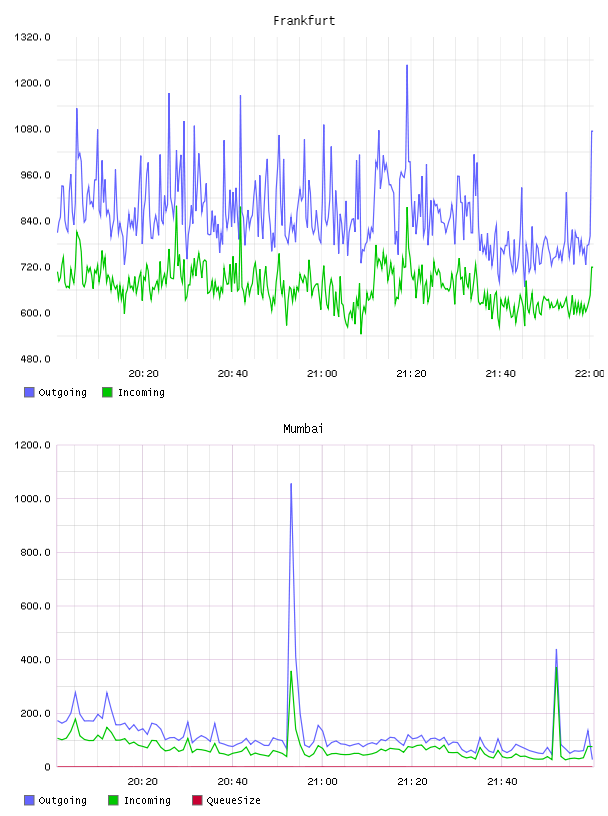This screenshot has height=816, width=608.
Task: Click the Incoming legend label under Frankfurt
Action: pos(141,392)
